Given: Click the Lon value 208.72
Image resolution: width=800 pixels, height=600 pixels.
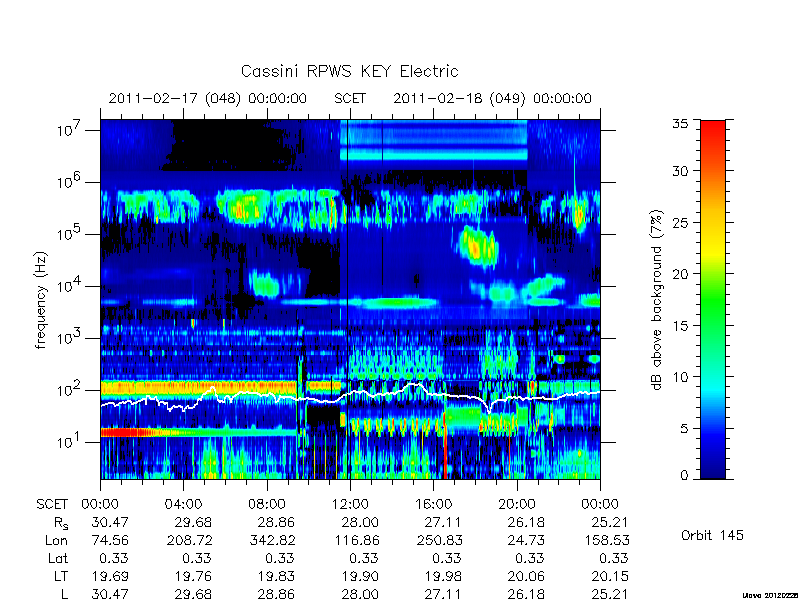Looking at the screenshot, I should 189,540.
